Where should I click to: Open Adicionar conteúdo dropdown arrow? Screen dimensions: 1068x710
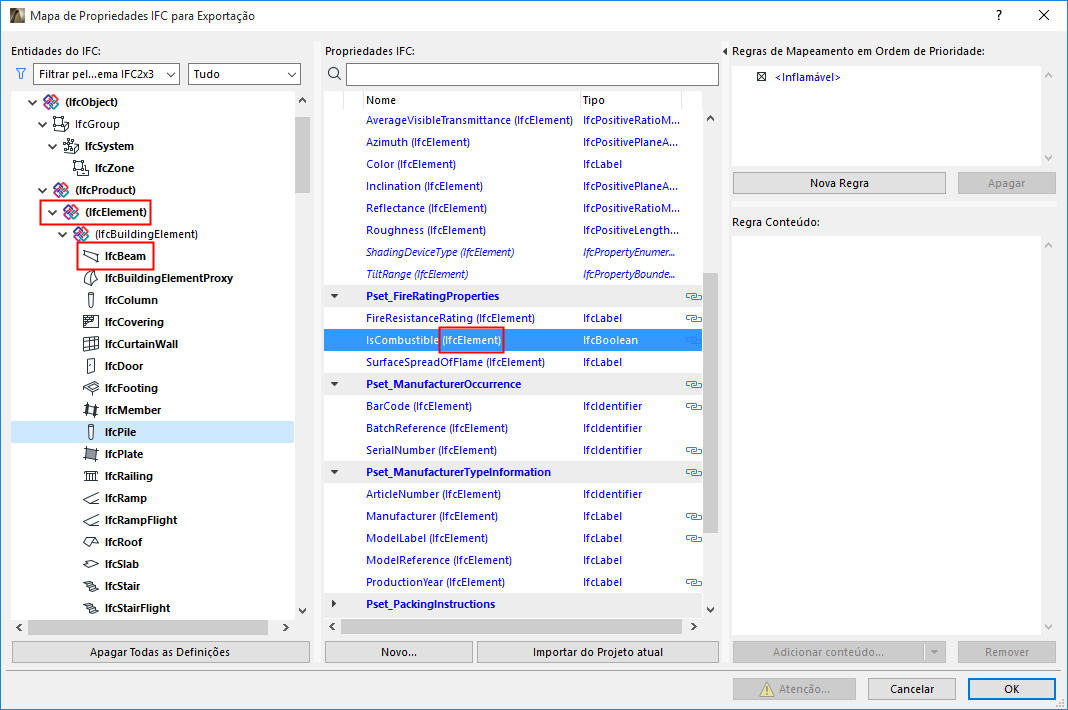coord(934,652)
